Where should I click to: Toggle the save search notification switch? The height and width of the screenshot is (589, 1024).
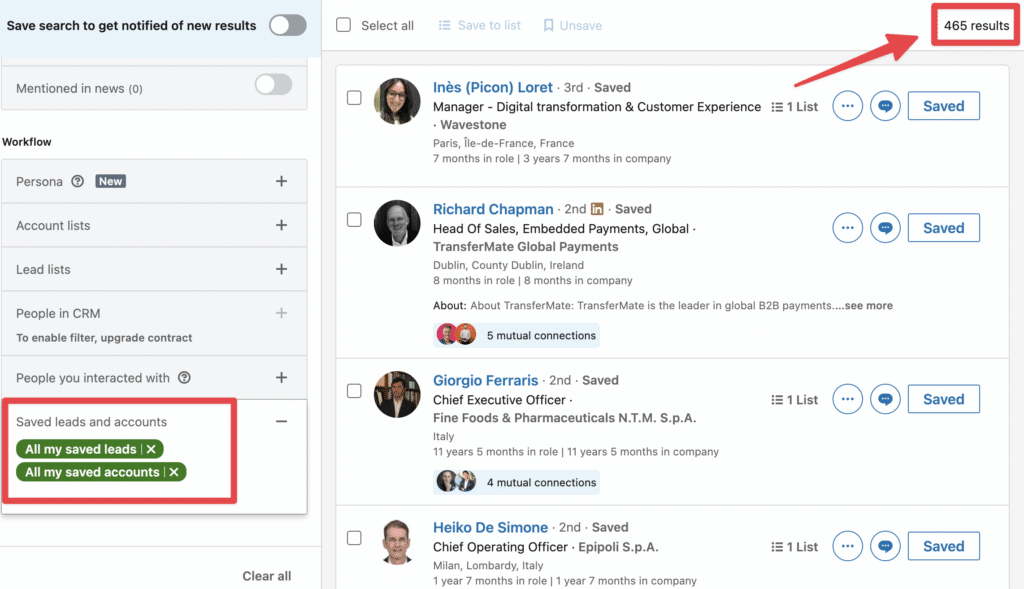point(287,25)
